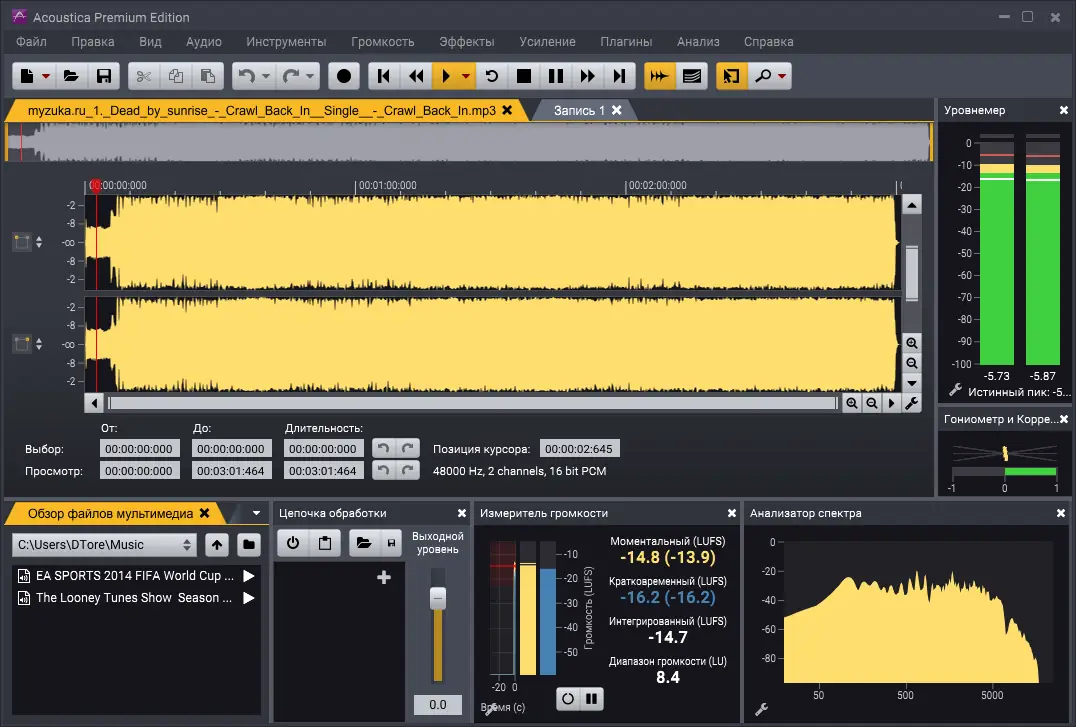Create a new file with the New icon
The height and width of the screenshot is (727, 1076).
click(x=27, y=76)
